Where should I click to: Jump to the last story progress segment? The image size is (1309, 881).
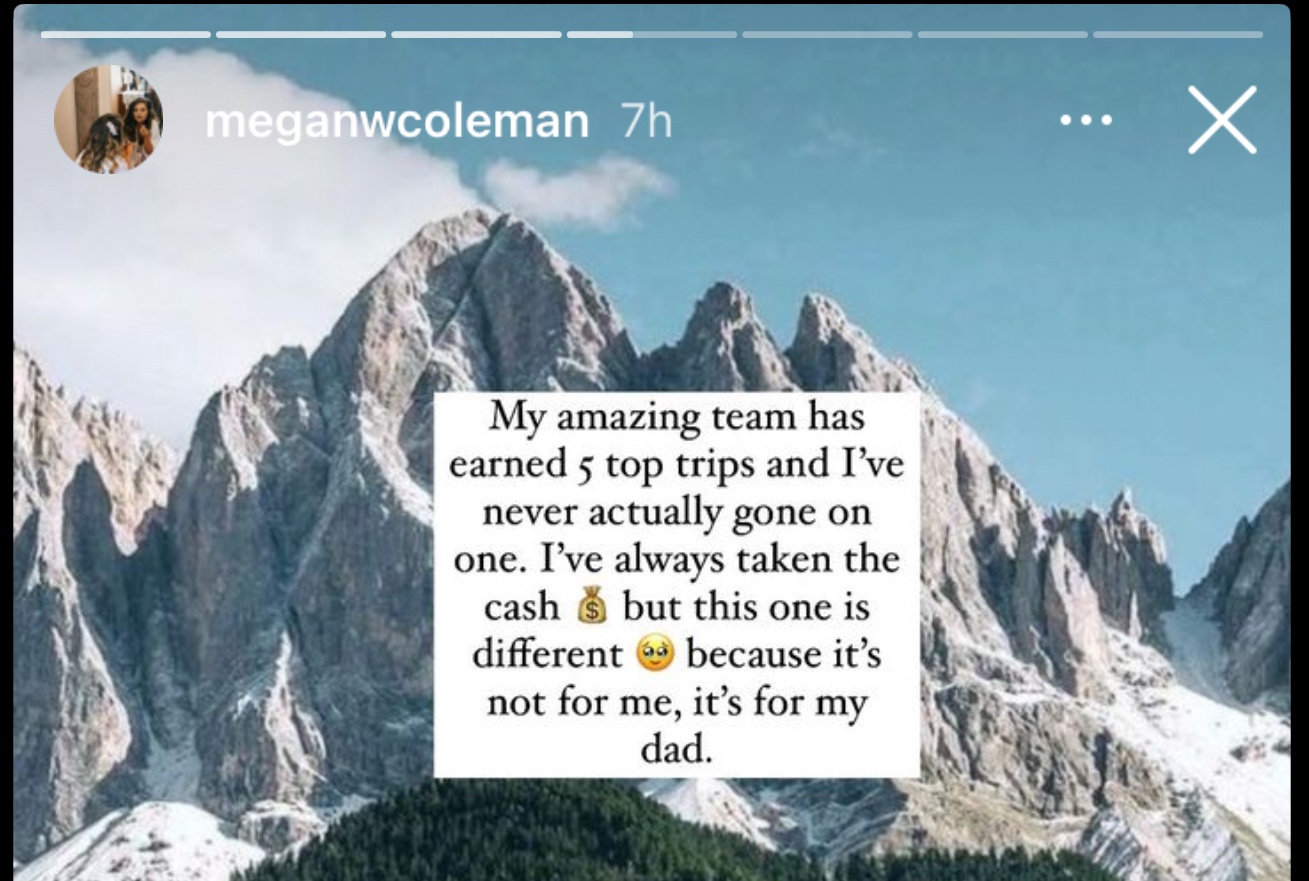pyautogui.click(x=1178, y=34)
